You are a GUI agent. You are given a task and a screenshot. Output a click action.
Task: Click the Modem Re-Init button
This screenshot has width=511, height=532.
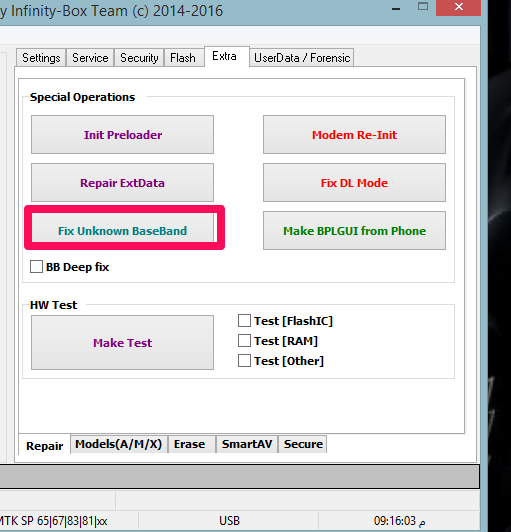354,134
